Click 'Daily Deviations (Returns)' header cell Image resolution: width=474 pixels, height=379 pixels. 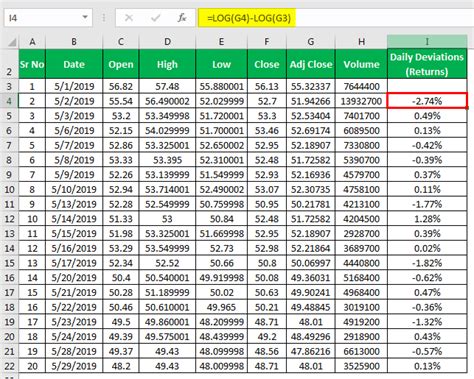tap(427, 64)
